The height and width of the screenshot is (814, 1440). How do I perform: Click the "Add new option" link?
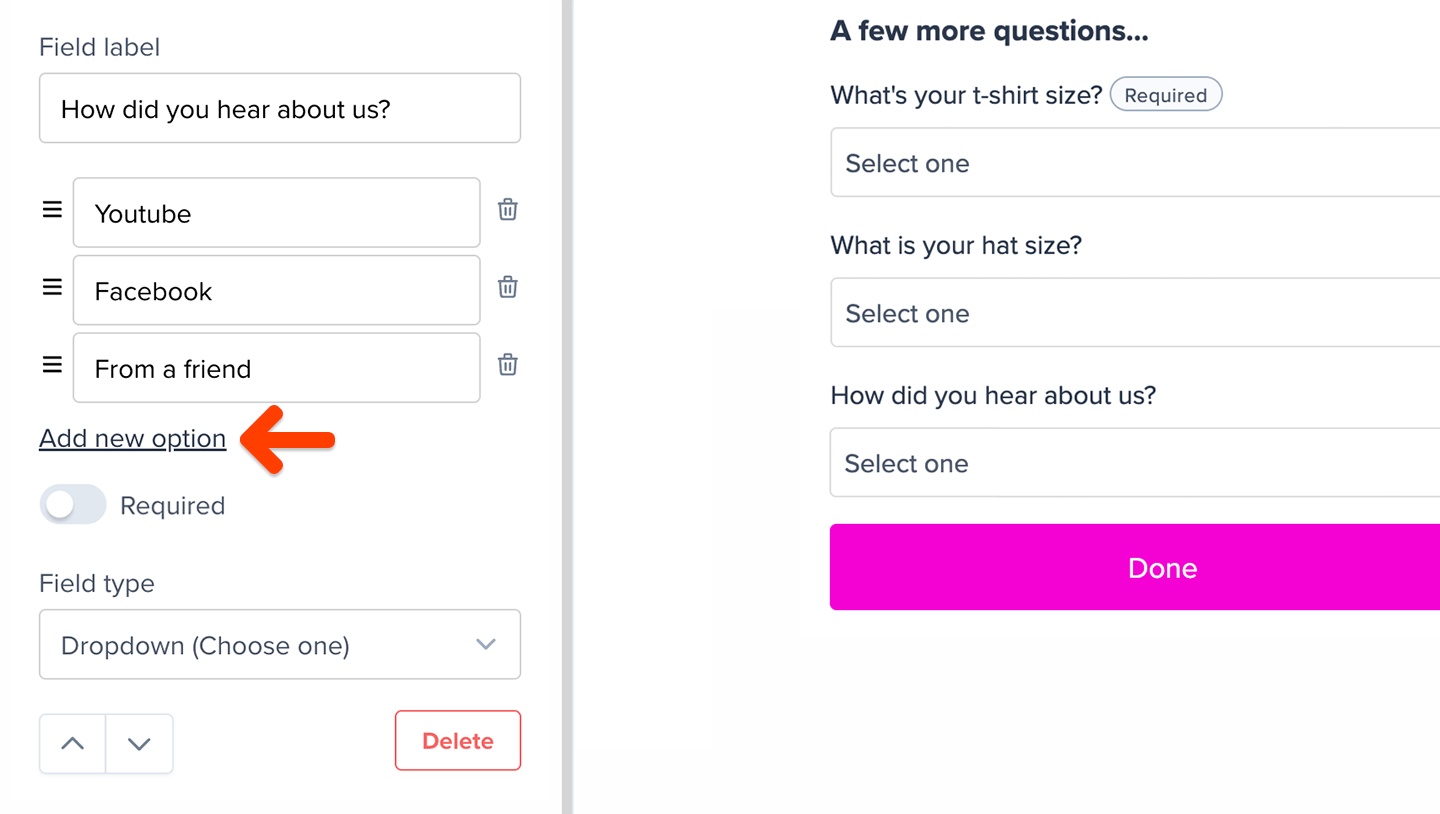point(132,438)
